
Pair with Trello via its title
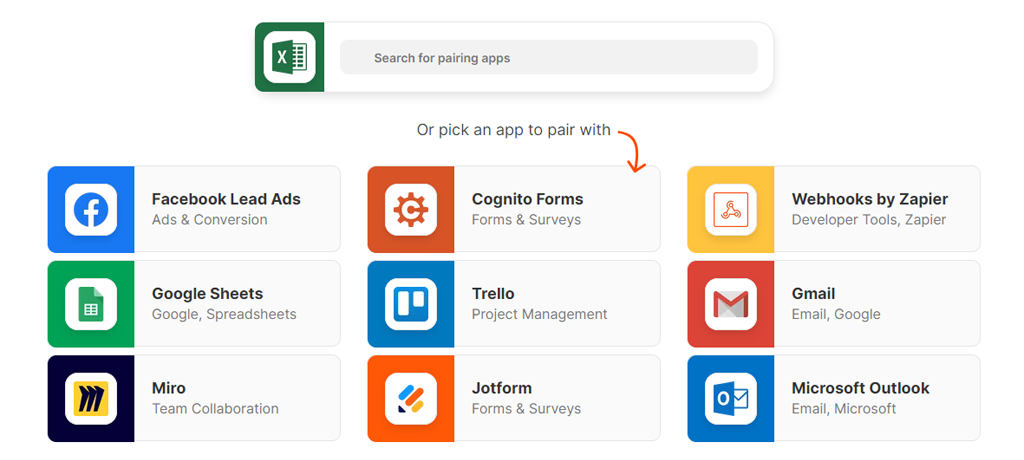[493, 294]
